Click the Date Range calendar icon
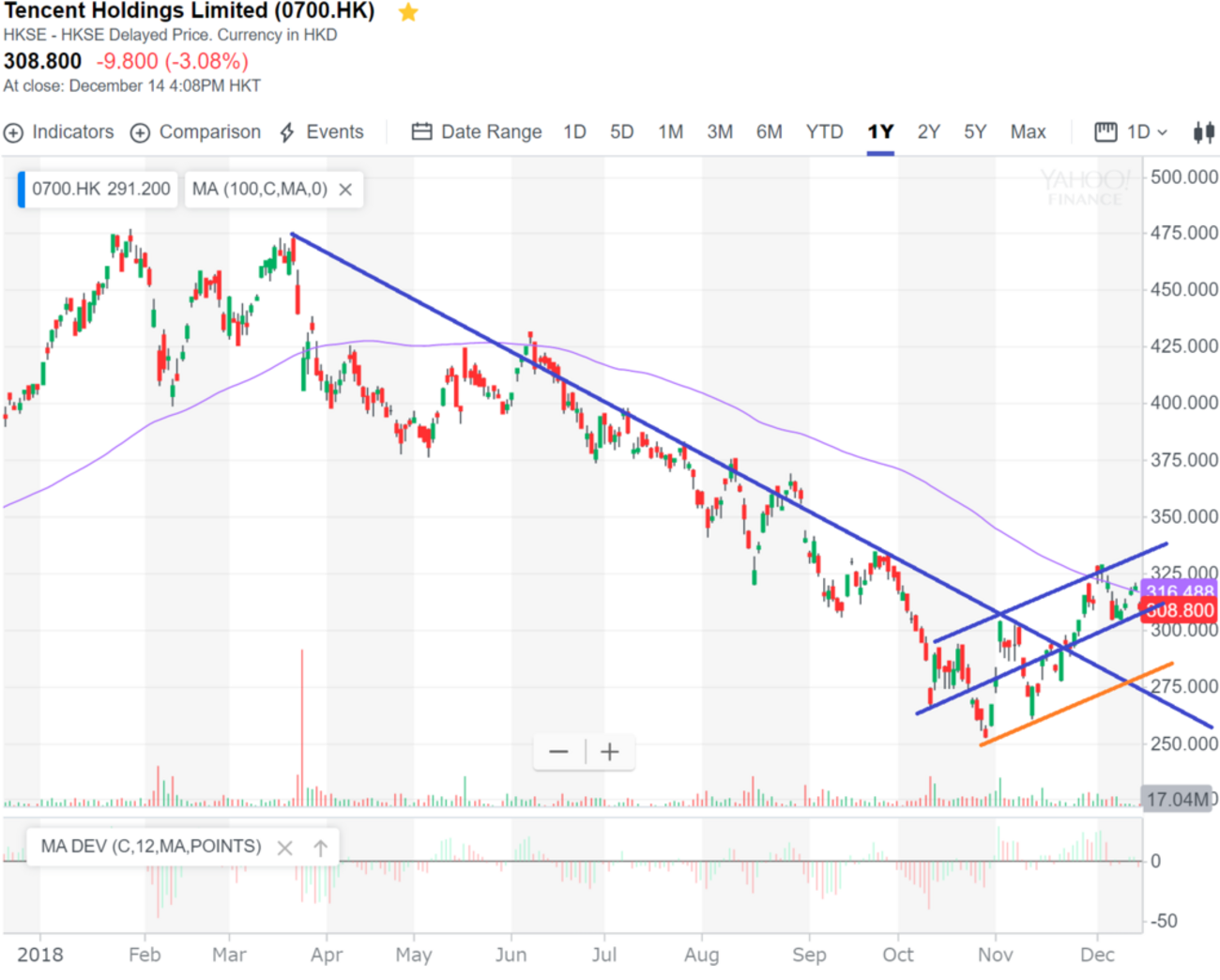The width and height of the screenshot is (1220, 980). click(422, 132)
